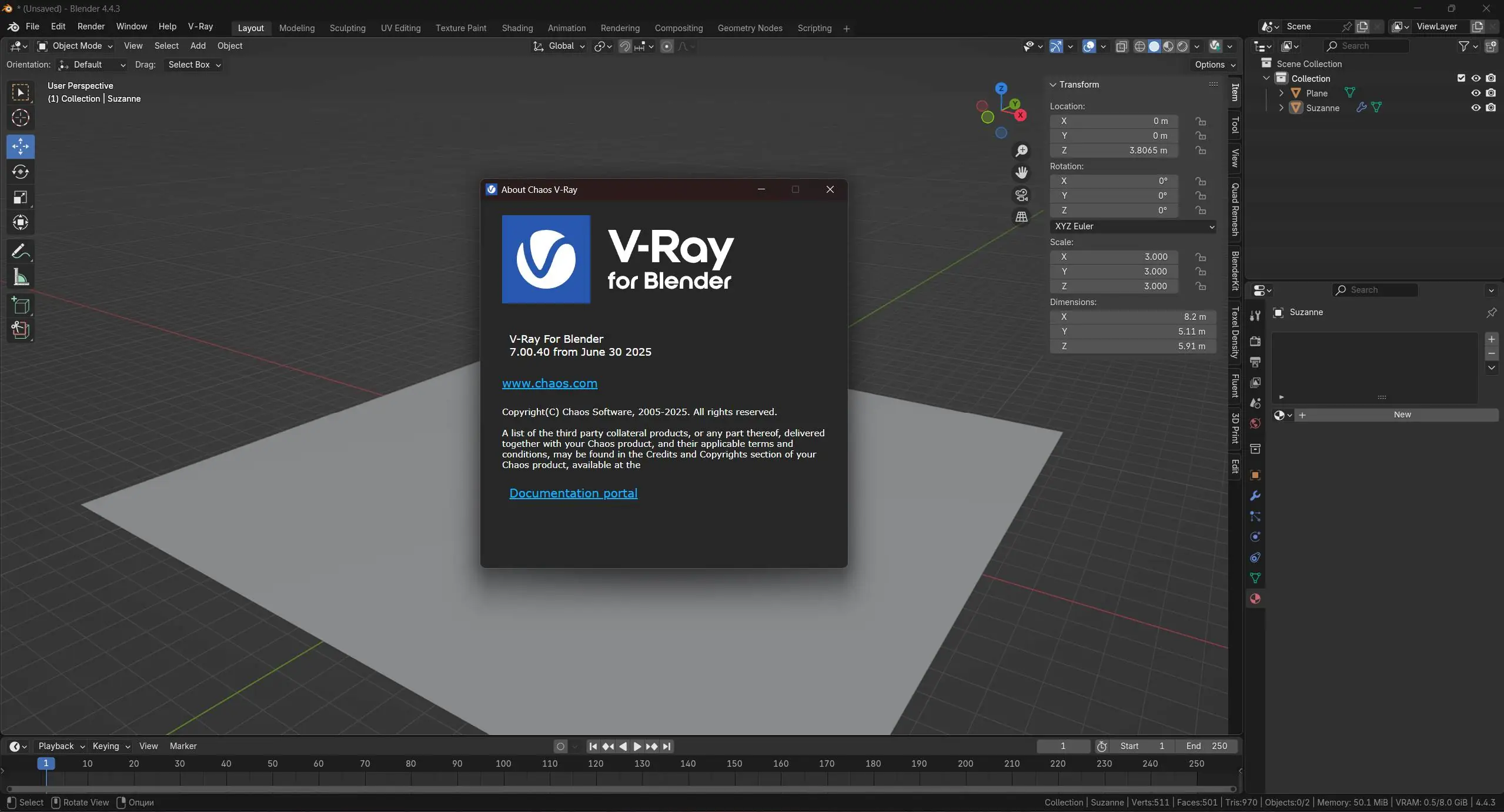Toggle camera view in viewport
Image resolution: width=1504 pixels, height=812 pixels.
(x=1022, y=195)
